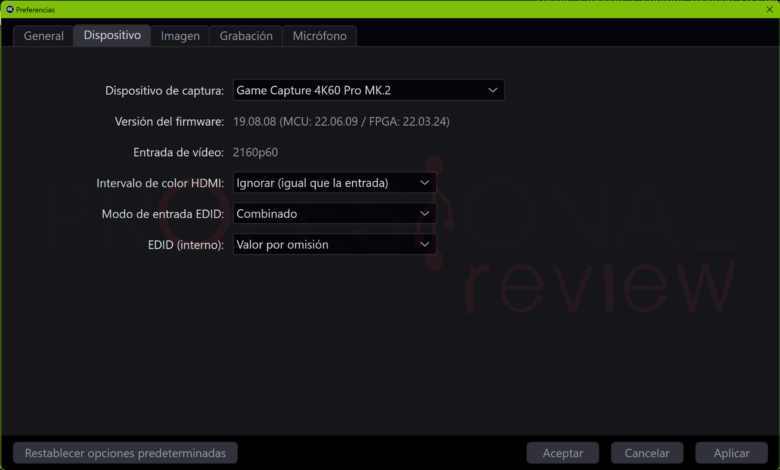Click the EDID (interno) label

pos(186,245)
